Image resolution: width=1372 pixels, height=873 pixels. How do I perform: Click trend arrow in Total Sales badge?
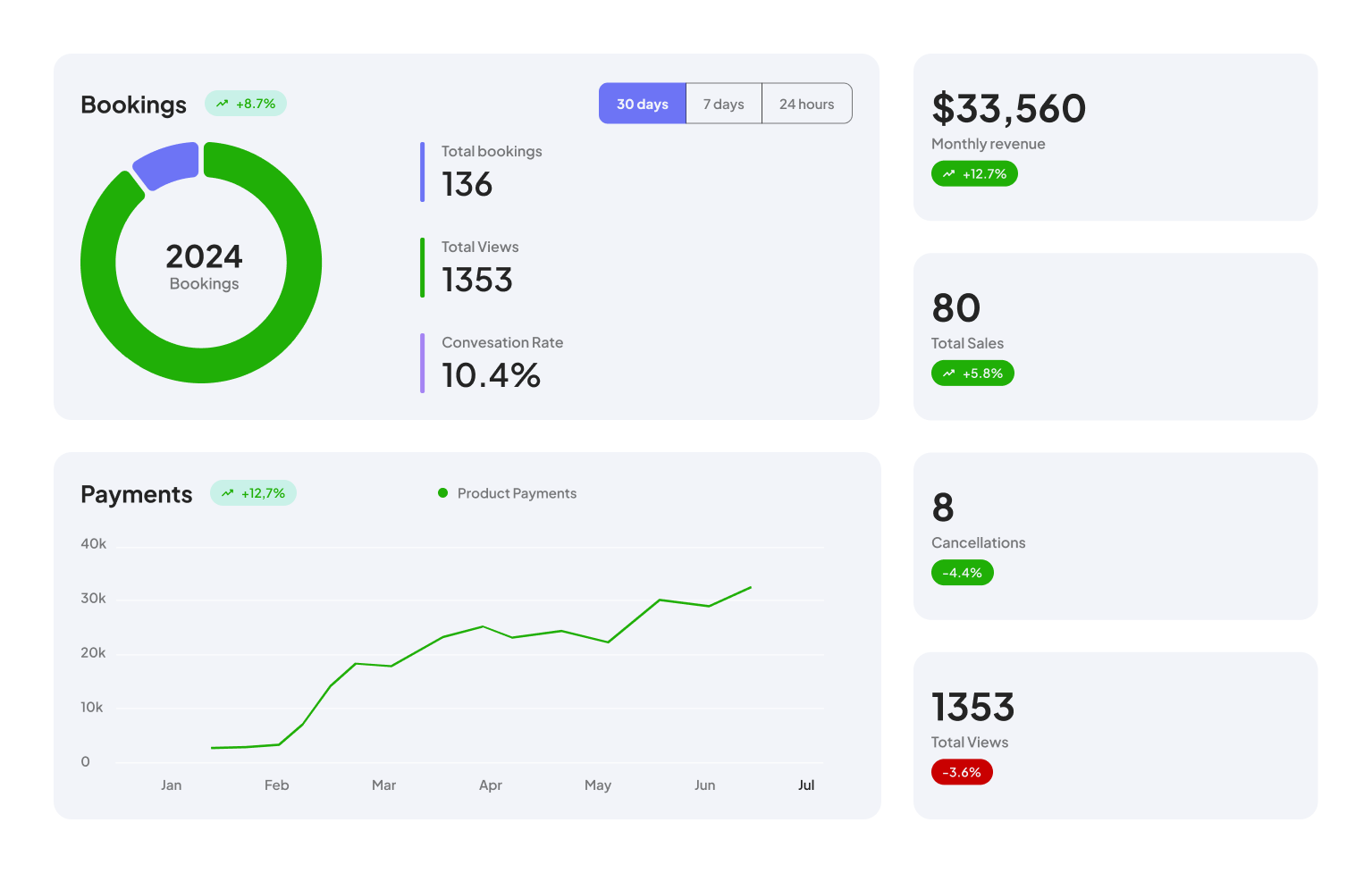948,374
